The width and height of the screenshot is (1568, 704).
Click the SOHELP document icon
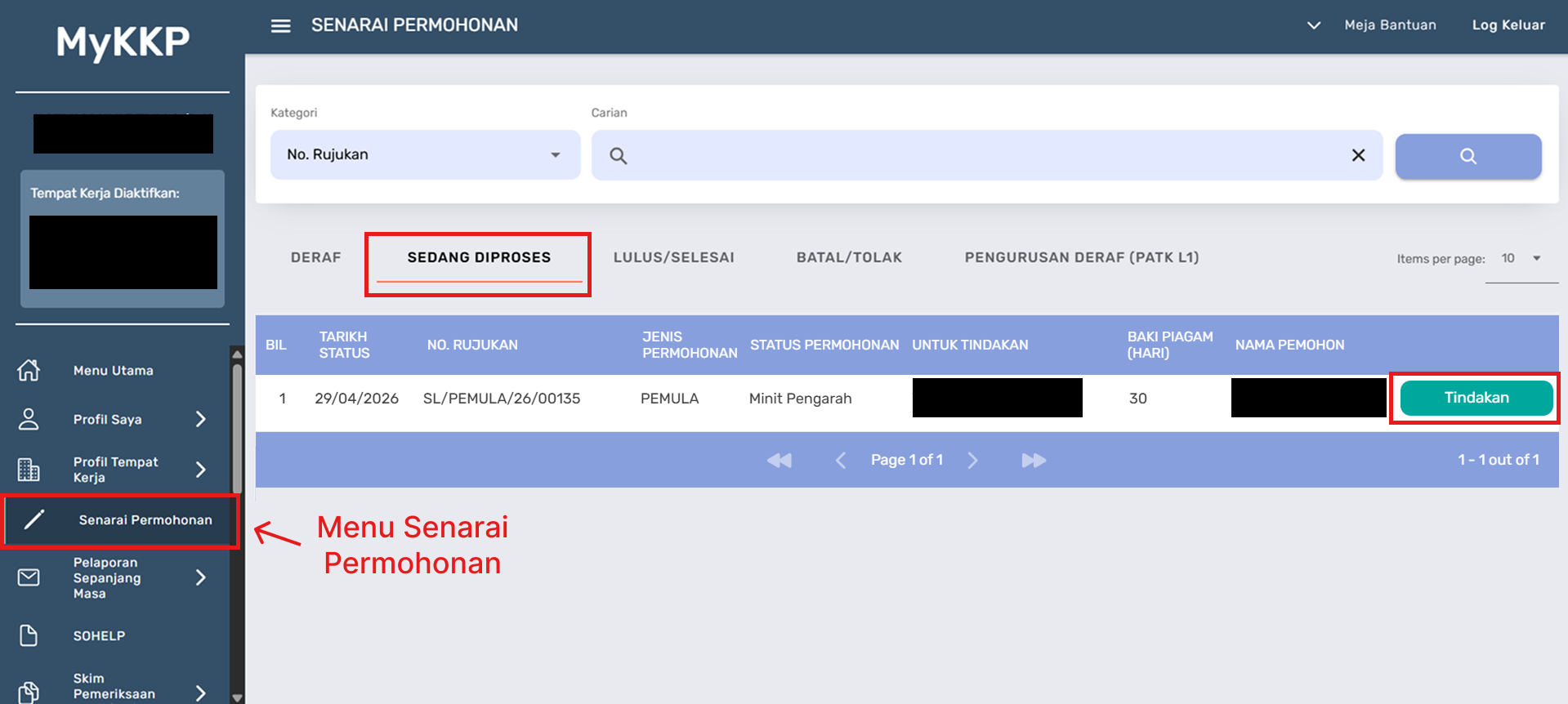pos(29,635)
